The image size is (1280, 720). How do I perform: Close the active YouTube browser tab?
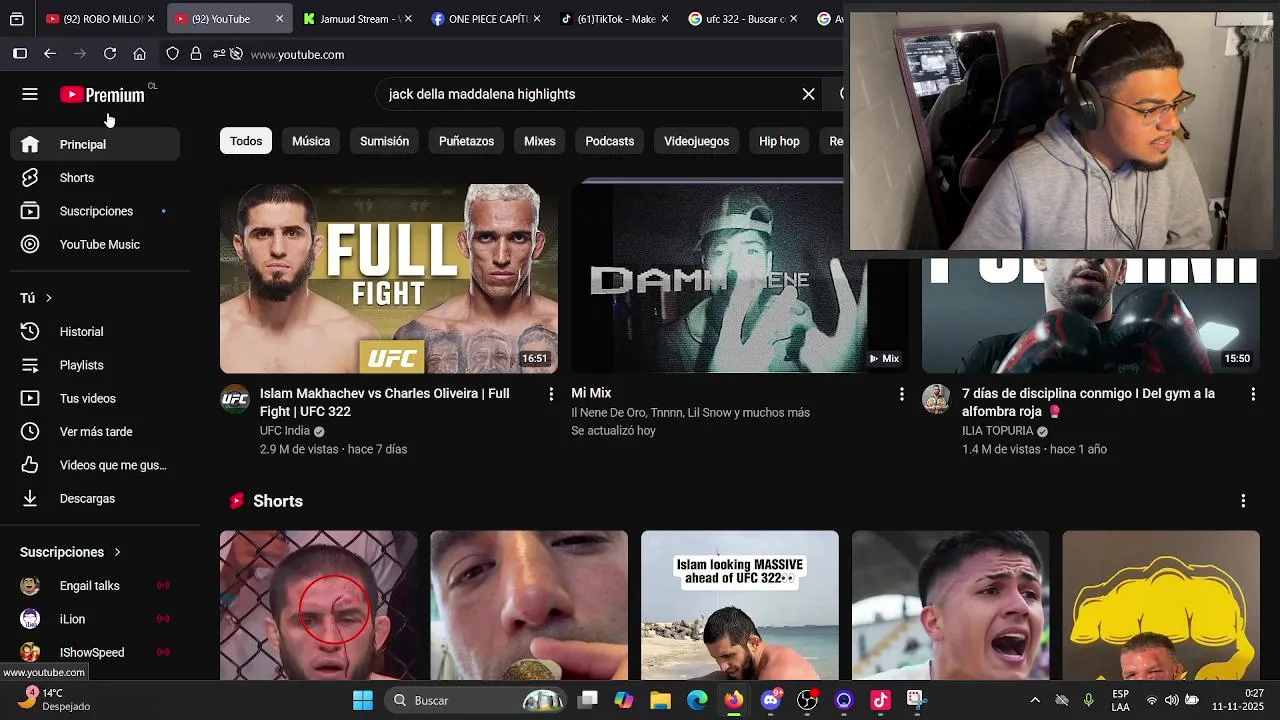tap(279, 19)
